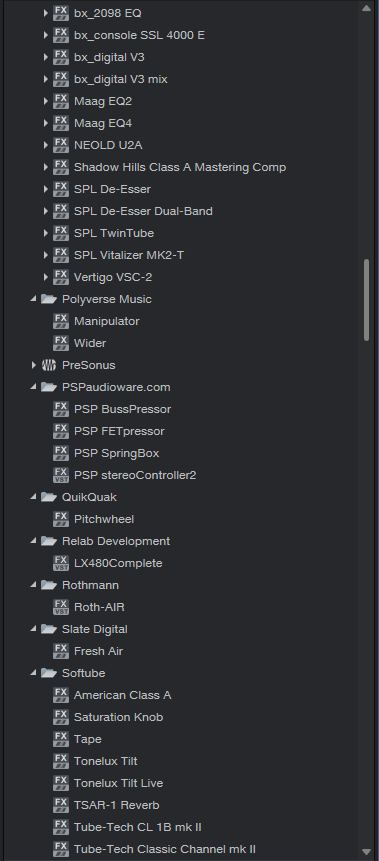This screenshot has height=861, width=379.
Task: Collapse the QuikQuak folder
Action: (x=34, y=496)
